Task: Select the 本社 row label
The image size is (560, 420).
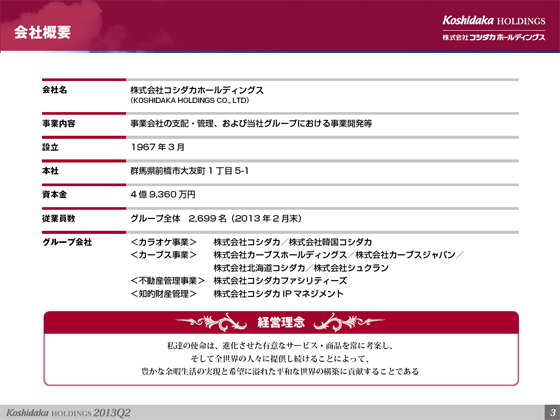Action: tap(50, 171)
